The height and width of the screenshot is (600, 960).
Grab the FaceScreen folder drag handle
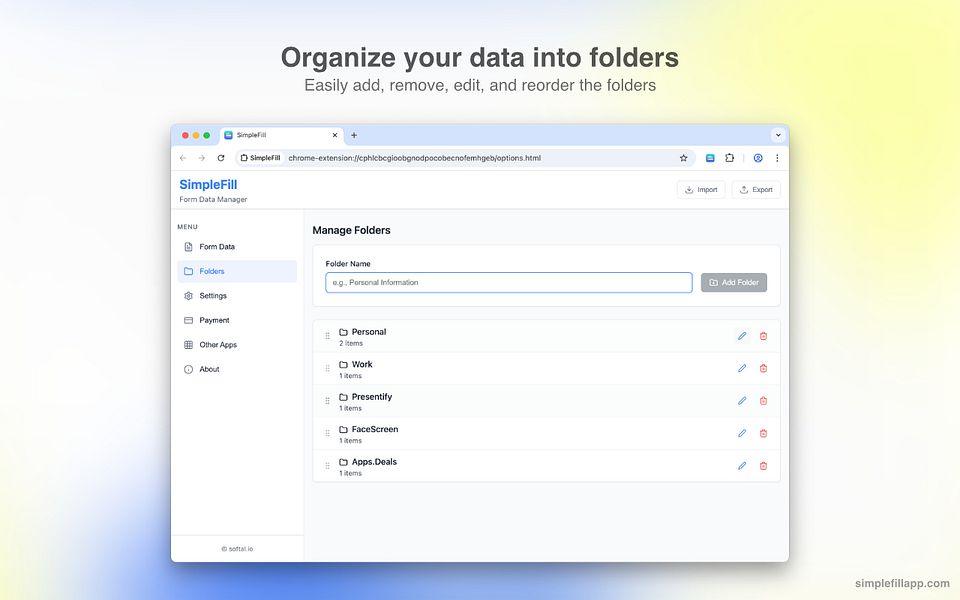327,433
